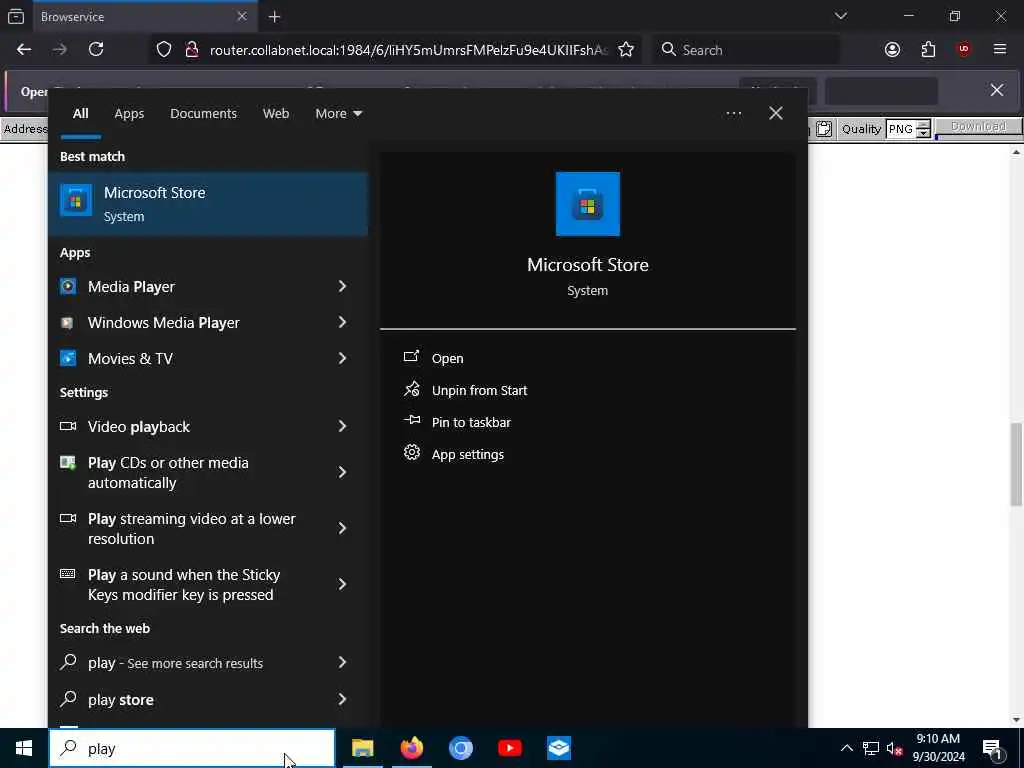Click the Sticky Keys keyboard icon

pyautogui.click(x=68, y=573)
